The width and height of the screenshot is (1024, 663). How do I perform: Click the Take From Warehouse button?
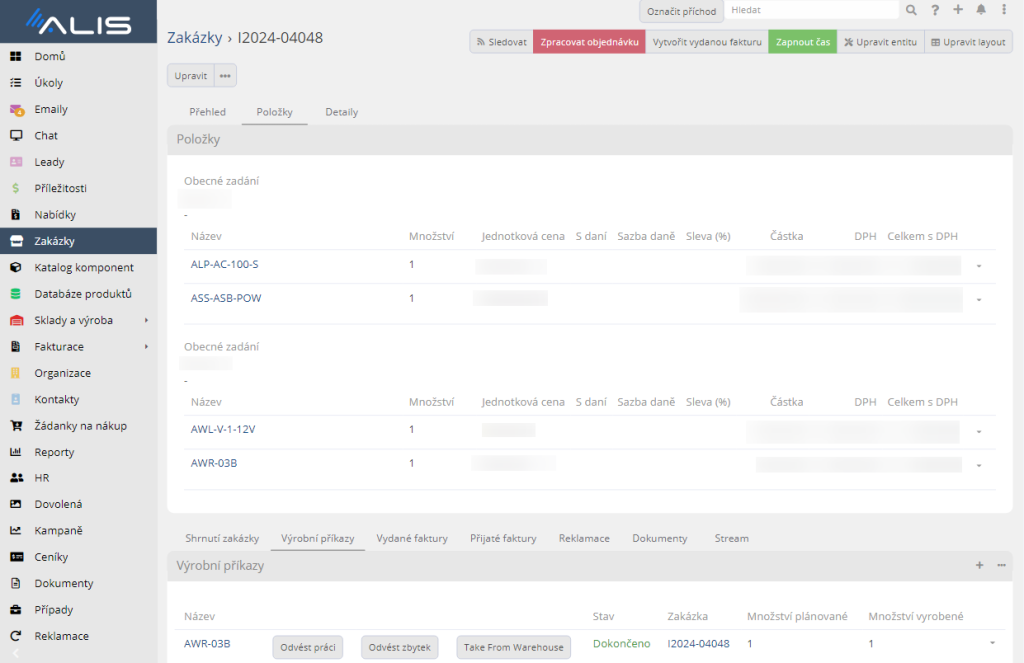point(514,647)
